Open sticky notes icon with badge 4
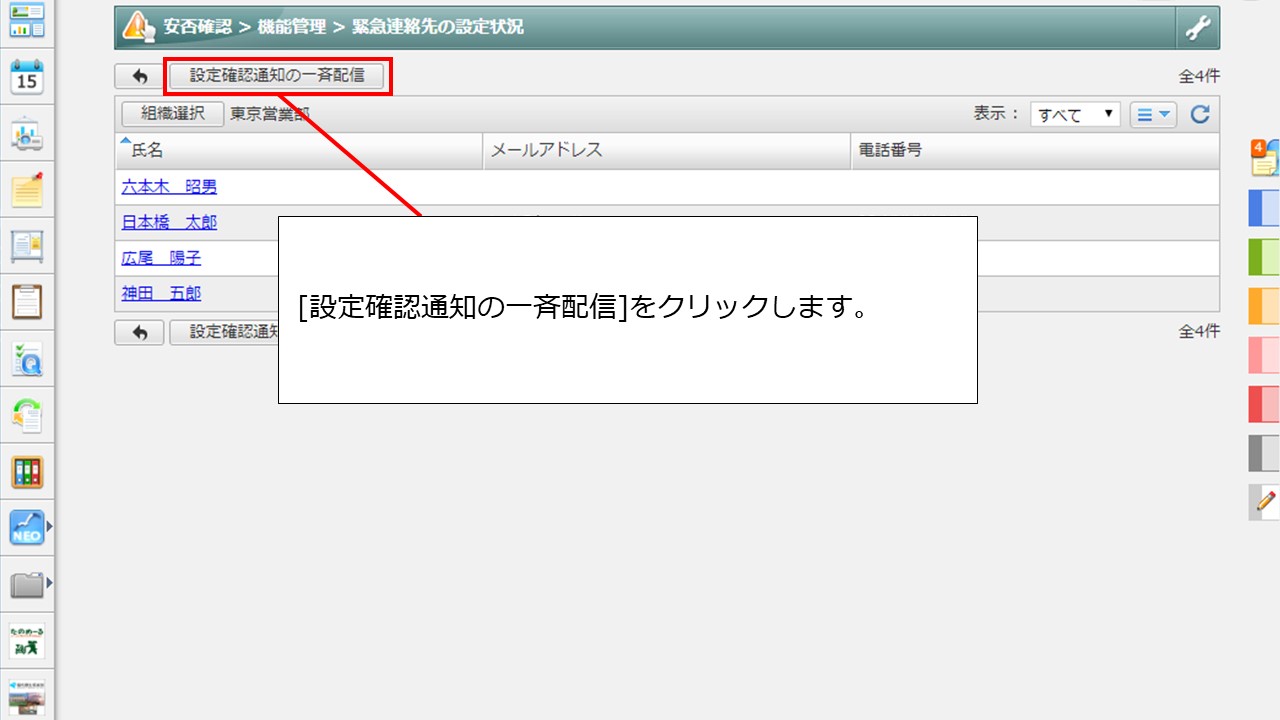Screen dimensions: 1280x720 pos(1265,157)
